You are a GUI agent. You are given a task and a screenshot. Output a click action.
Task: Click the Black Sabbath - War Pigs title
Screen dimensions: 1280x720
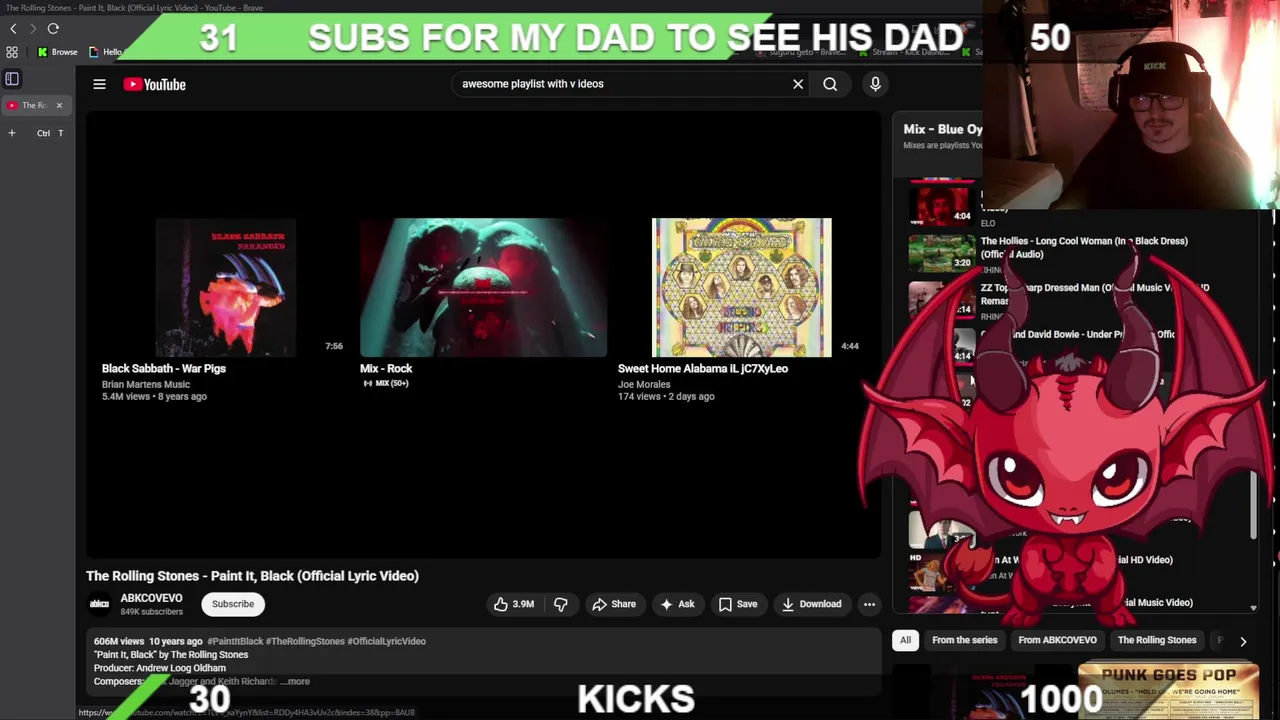click(x=164, y=368)
